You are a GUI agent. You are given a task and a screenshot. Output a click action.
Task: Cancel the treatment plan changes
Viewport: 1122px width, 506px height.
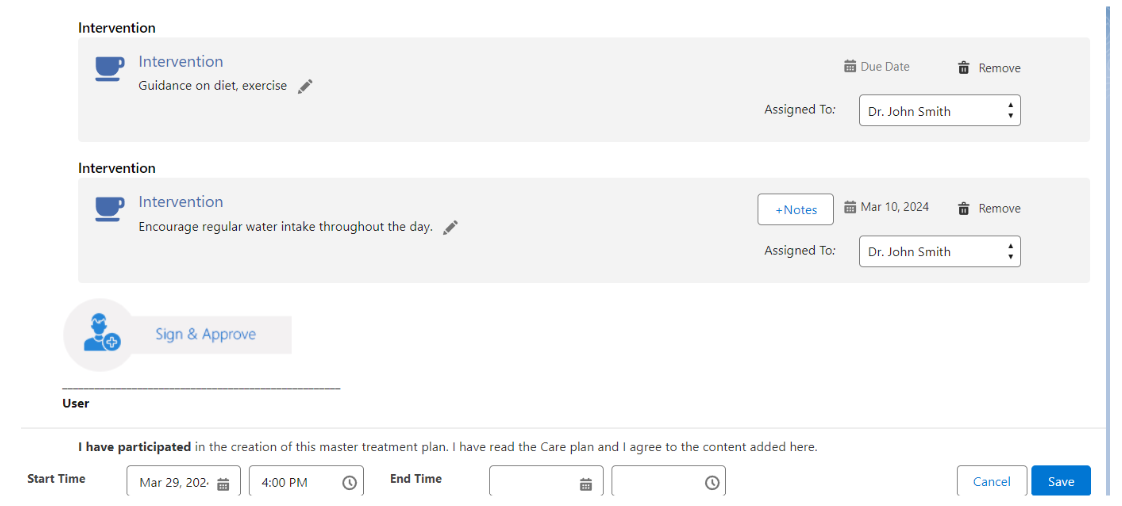[991, 482]
